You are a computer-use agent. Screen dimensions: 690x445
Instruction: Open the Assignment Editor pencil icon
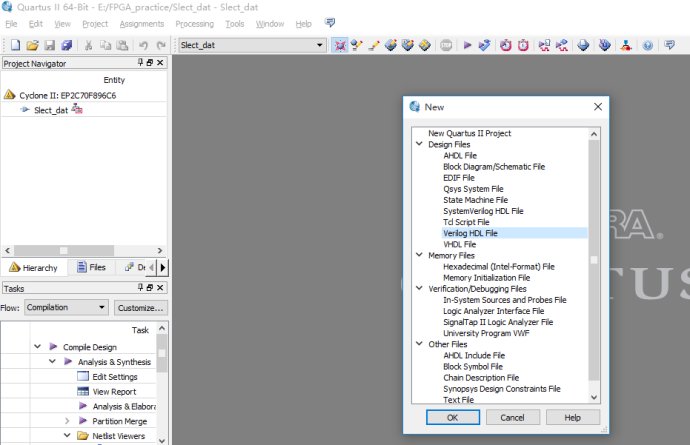(x=374, y=45)
